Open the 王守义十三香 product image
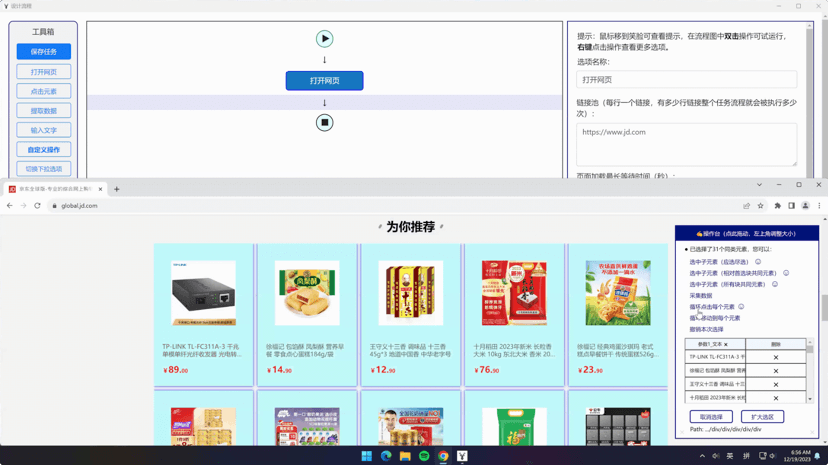This screenshot has height=465, width=828. click(410, 293)
